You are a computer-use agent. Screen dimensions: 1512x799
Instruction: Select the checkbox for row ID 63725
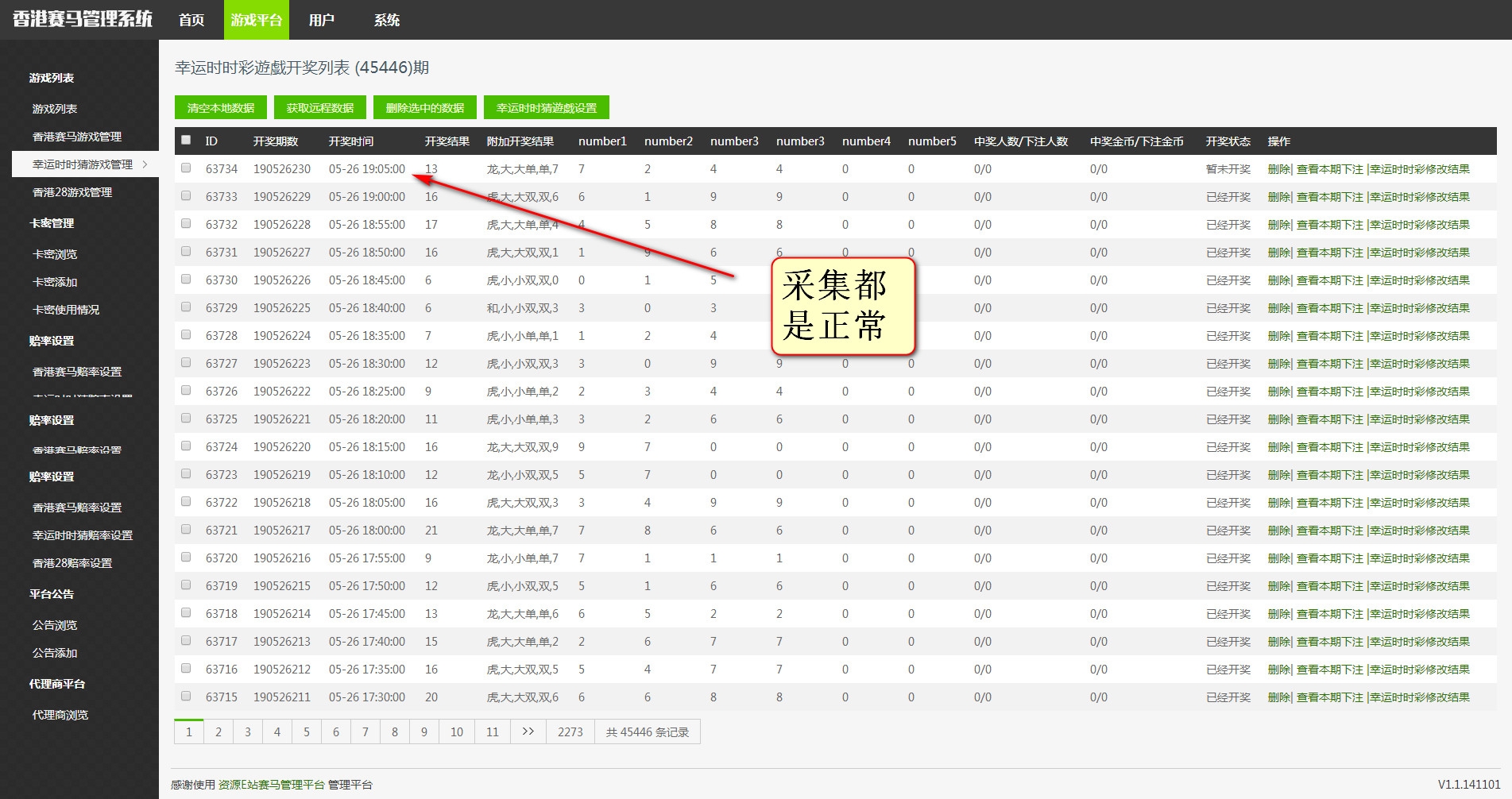coord(186,418)
